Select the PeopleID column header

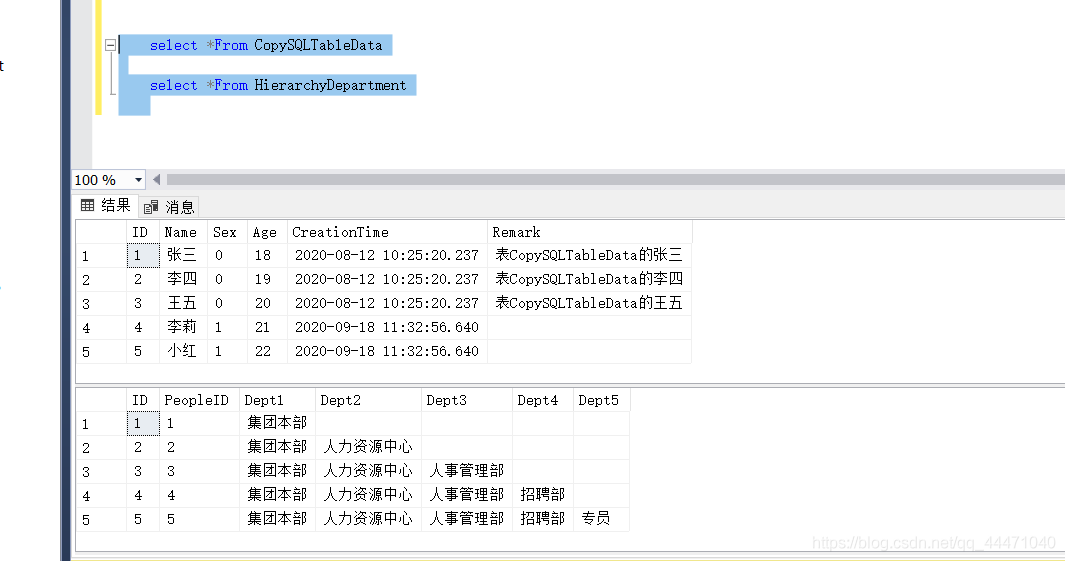[x=199, y=401]
